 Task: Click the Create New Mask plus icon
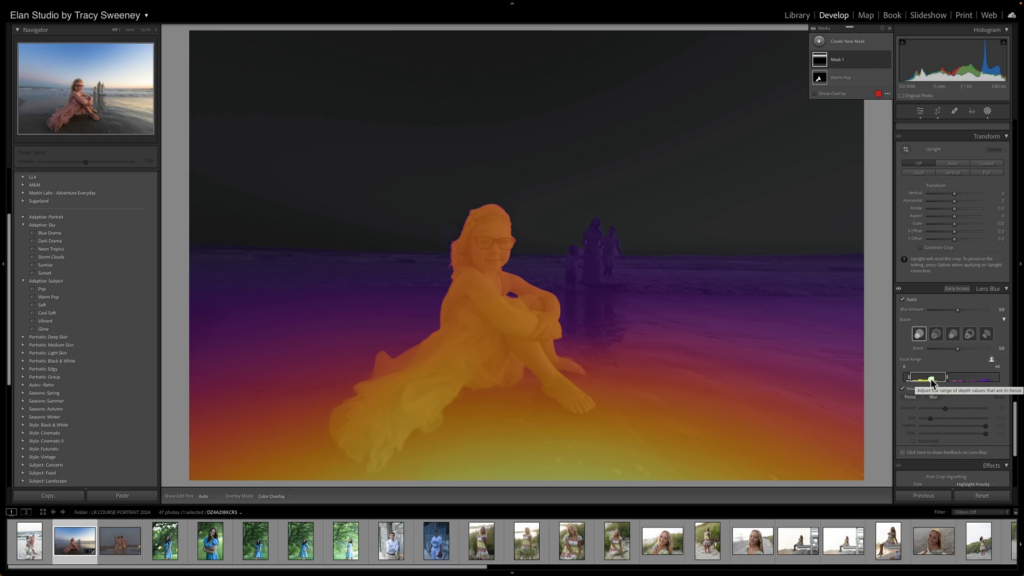[x=819, y=41]
